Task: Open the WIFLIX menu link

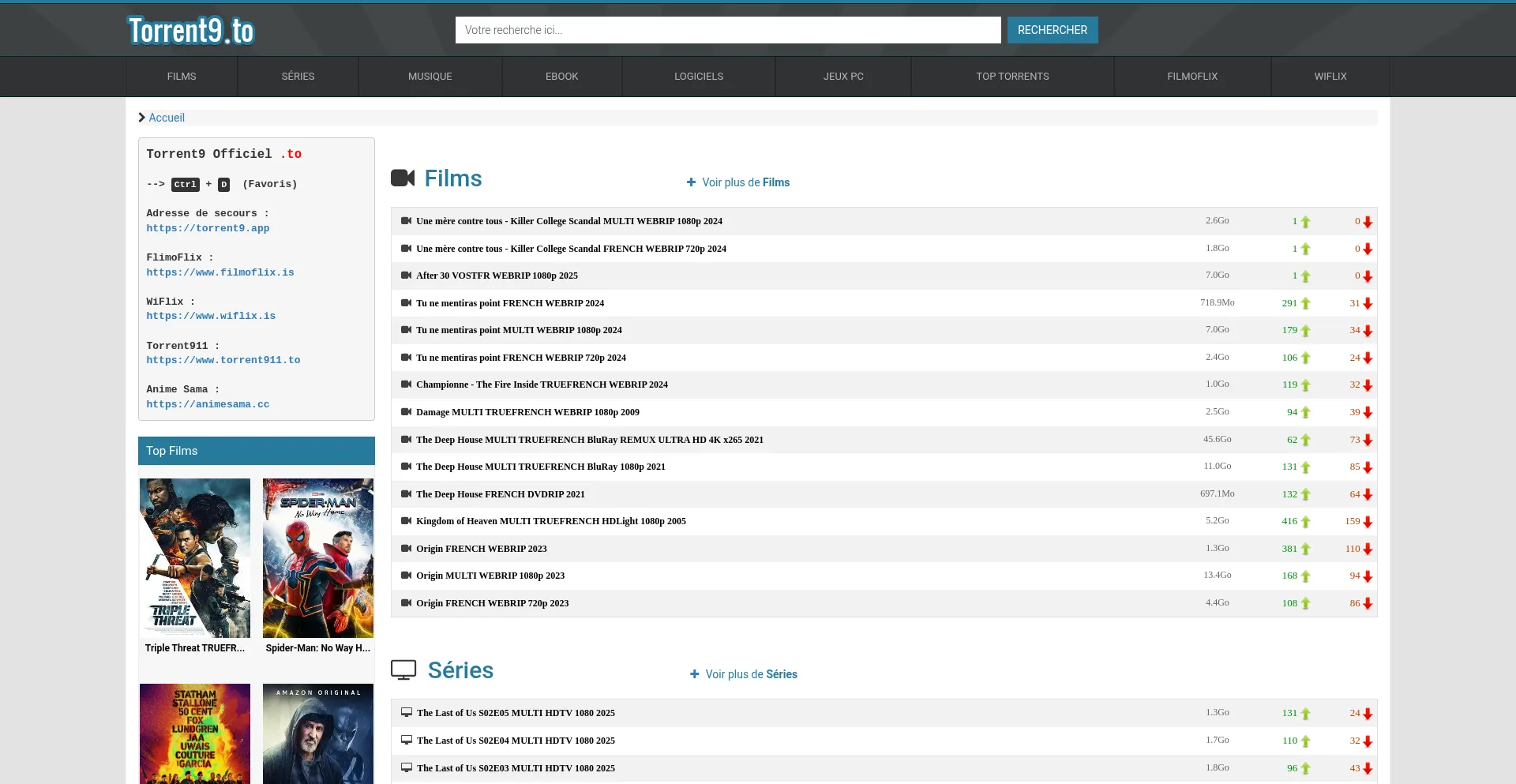Action: pos(1330,77)
